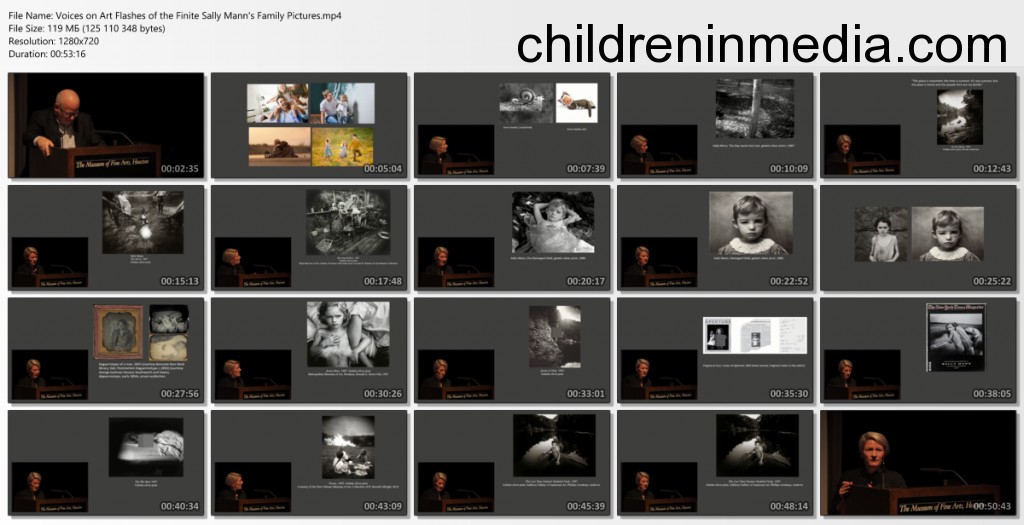Choose the frame stamped 00:40:34

click(106, 463)
